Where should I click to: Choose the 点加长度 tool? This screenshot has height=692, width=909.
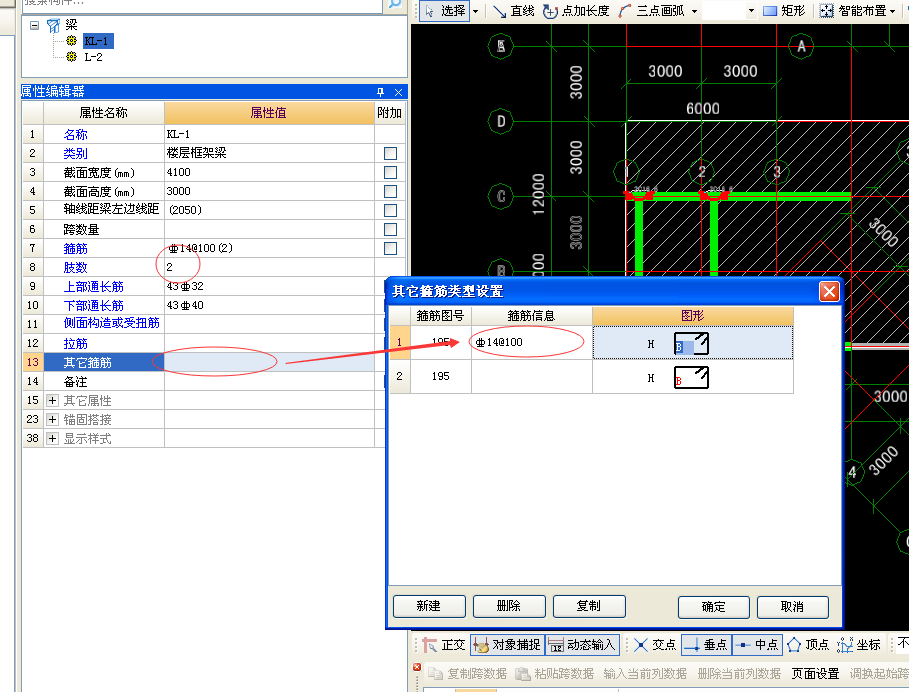576,11
